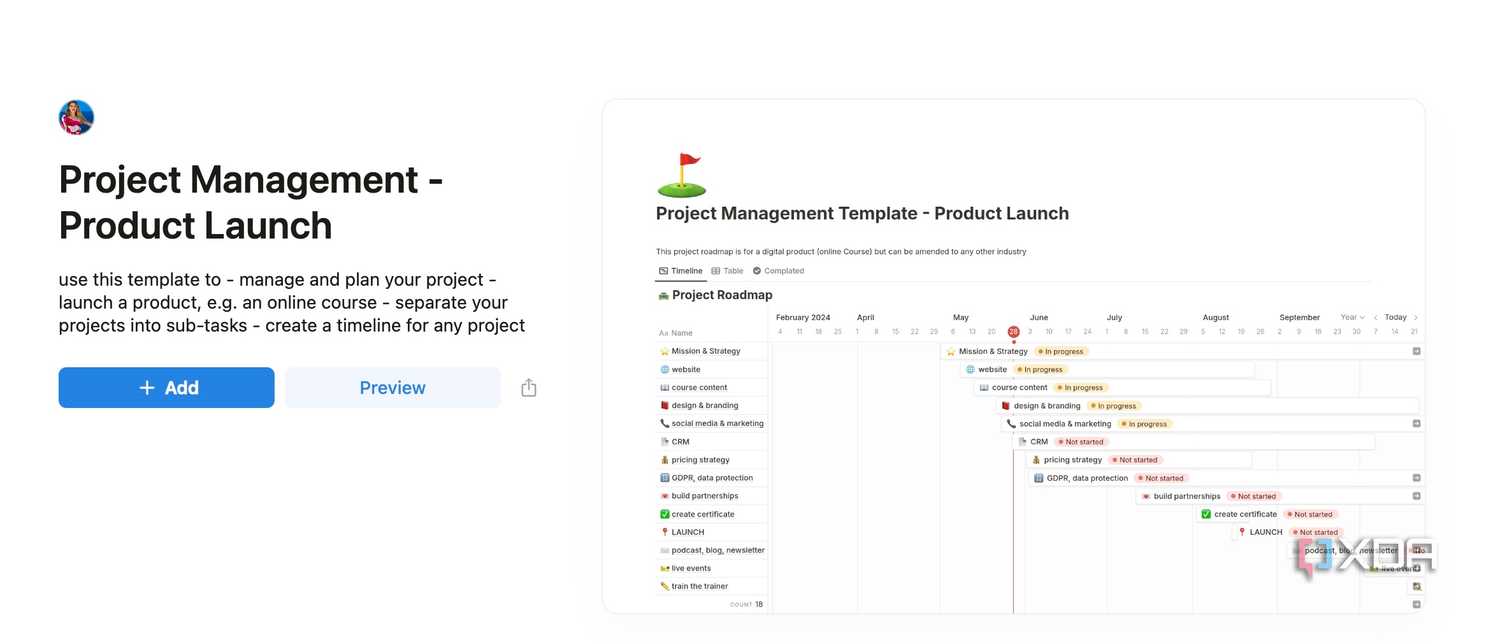The image size is (1500, 644).
Task: Click the template author's profile avatar
Action: tap(76, 118)
